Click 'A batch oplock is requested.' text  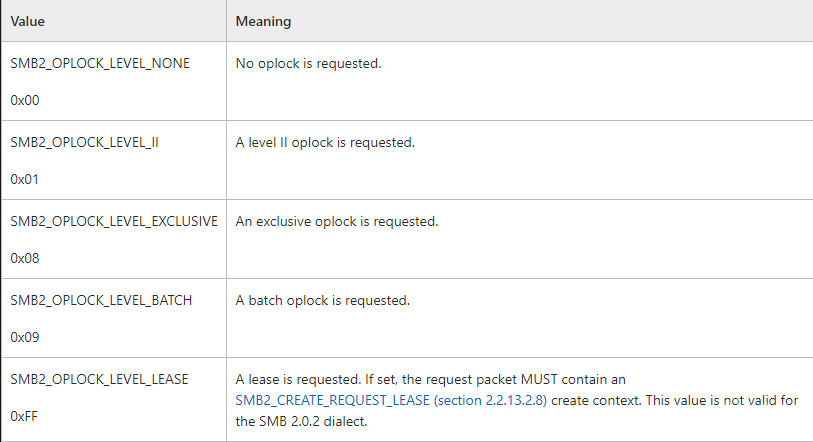[x=323, y=300]
